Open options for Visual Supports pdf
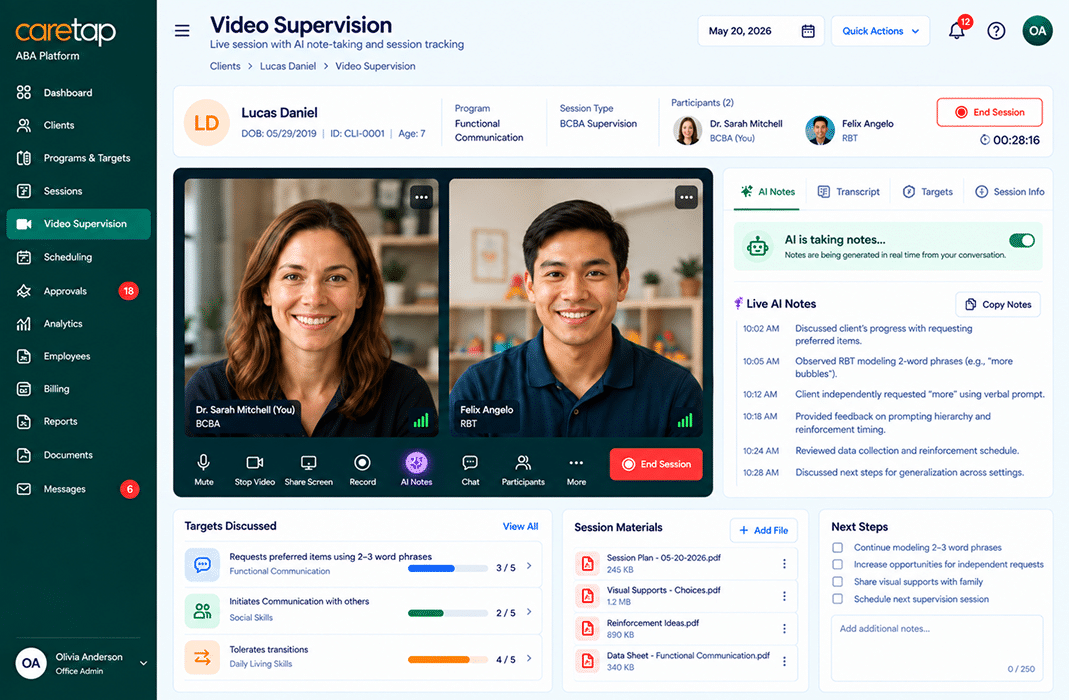The width and height of the screenshot is (1069, 700). click(784, 596)
